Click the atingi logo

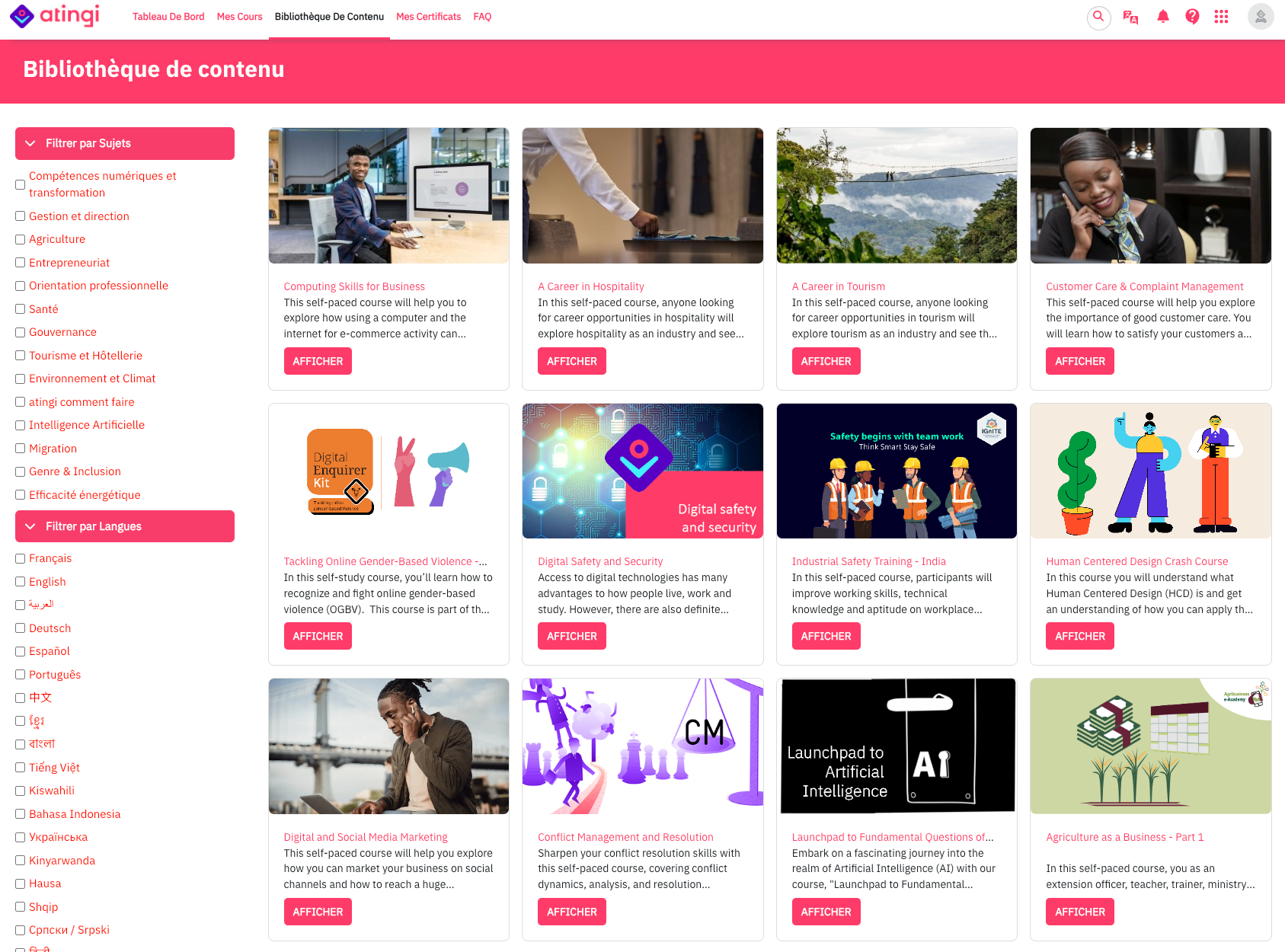click(x=55, y=15)
